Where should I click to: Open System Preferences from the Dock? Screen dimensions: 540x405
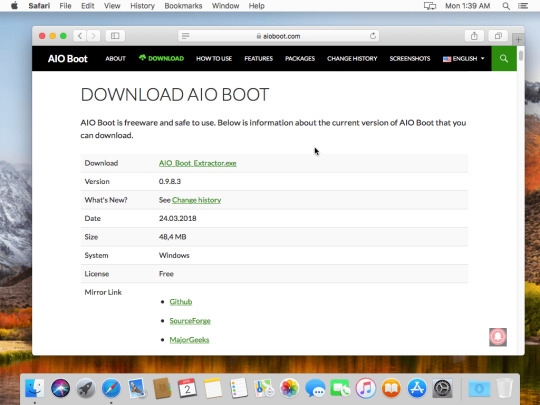point(442,388)
